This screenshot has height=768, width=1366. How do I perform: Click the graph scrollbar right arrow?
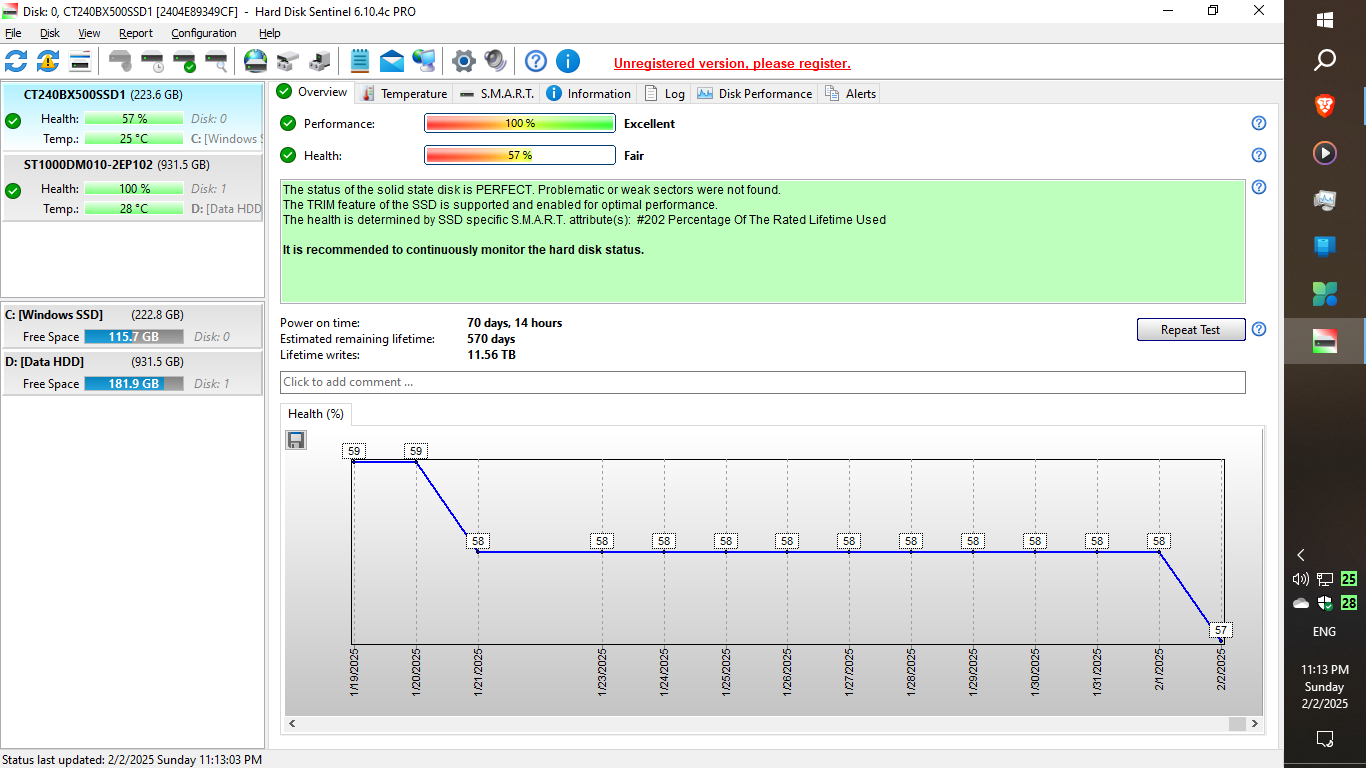1256,723
